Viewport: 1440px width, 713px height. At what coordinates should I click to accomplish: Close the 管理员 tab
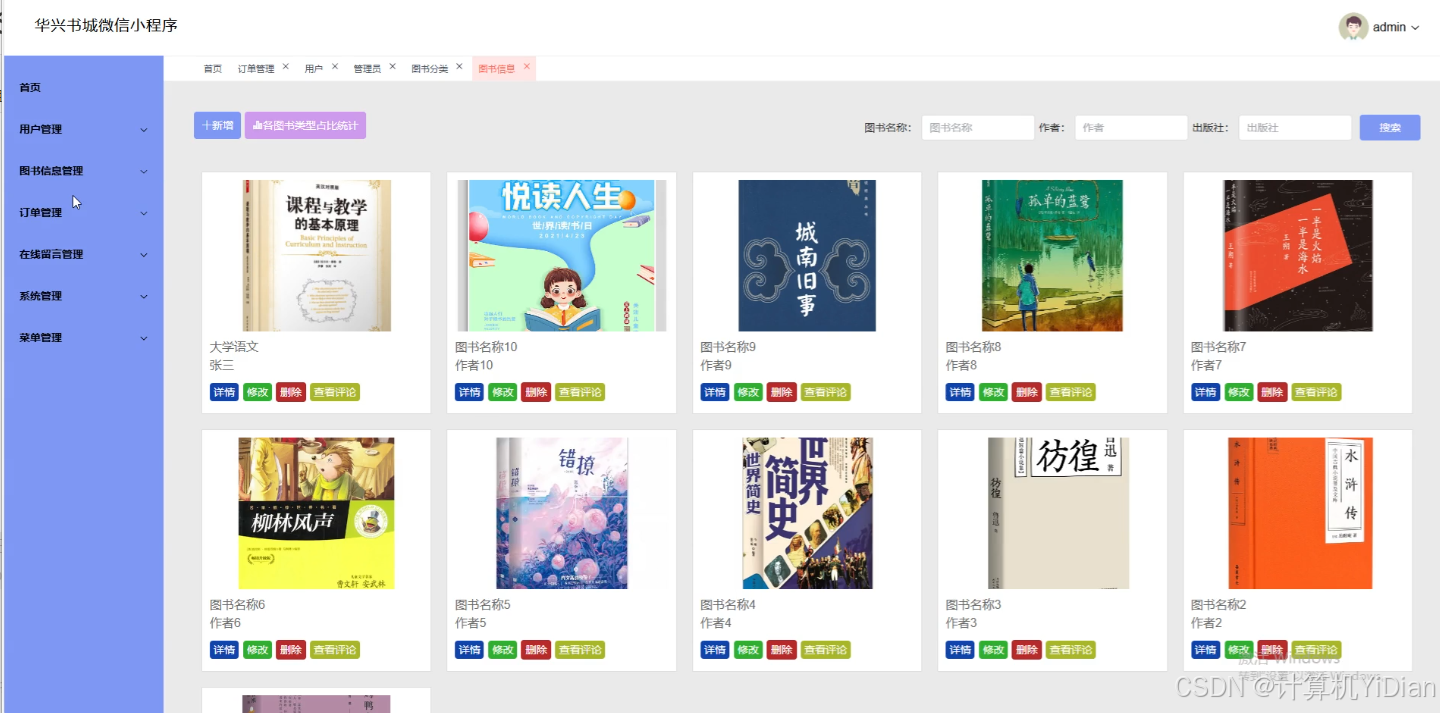click(x=392, y=67)
